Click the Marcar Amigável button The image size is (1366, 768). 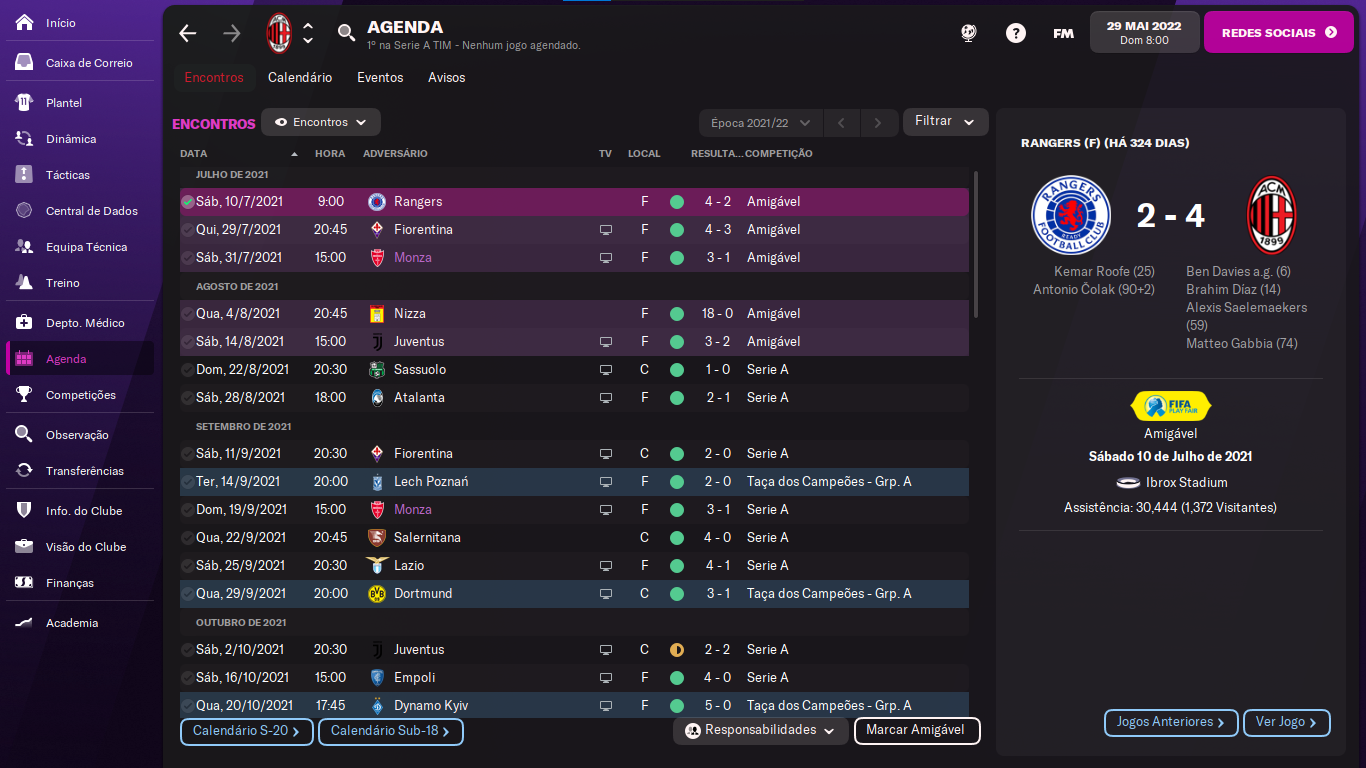pyautogui.click(x=916, y=730)
